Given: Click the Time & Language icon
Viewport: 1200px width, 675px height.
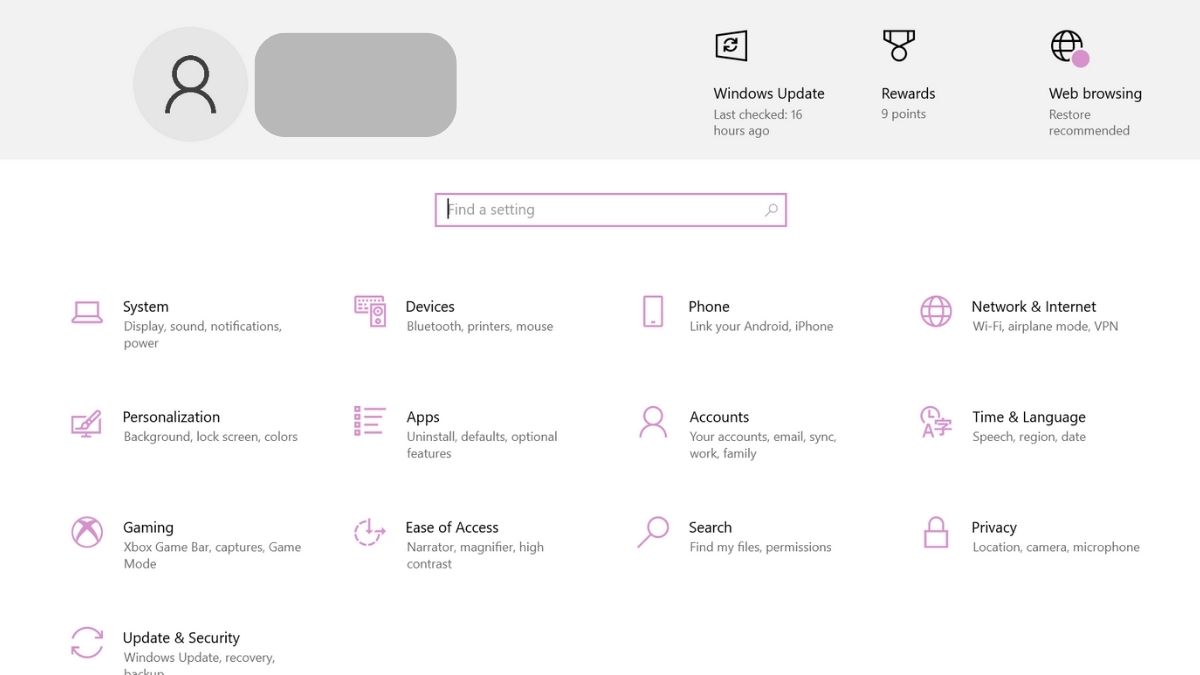Looking at the screenshot, I should pyautogui.click(x=936, y=422).
